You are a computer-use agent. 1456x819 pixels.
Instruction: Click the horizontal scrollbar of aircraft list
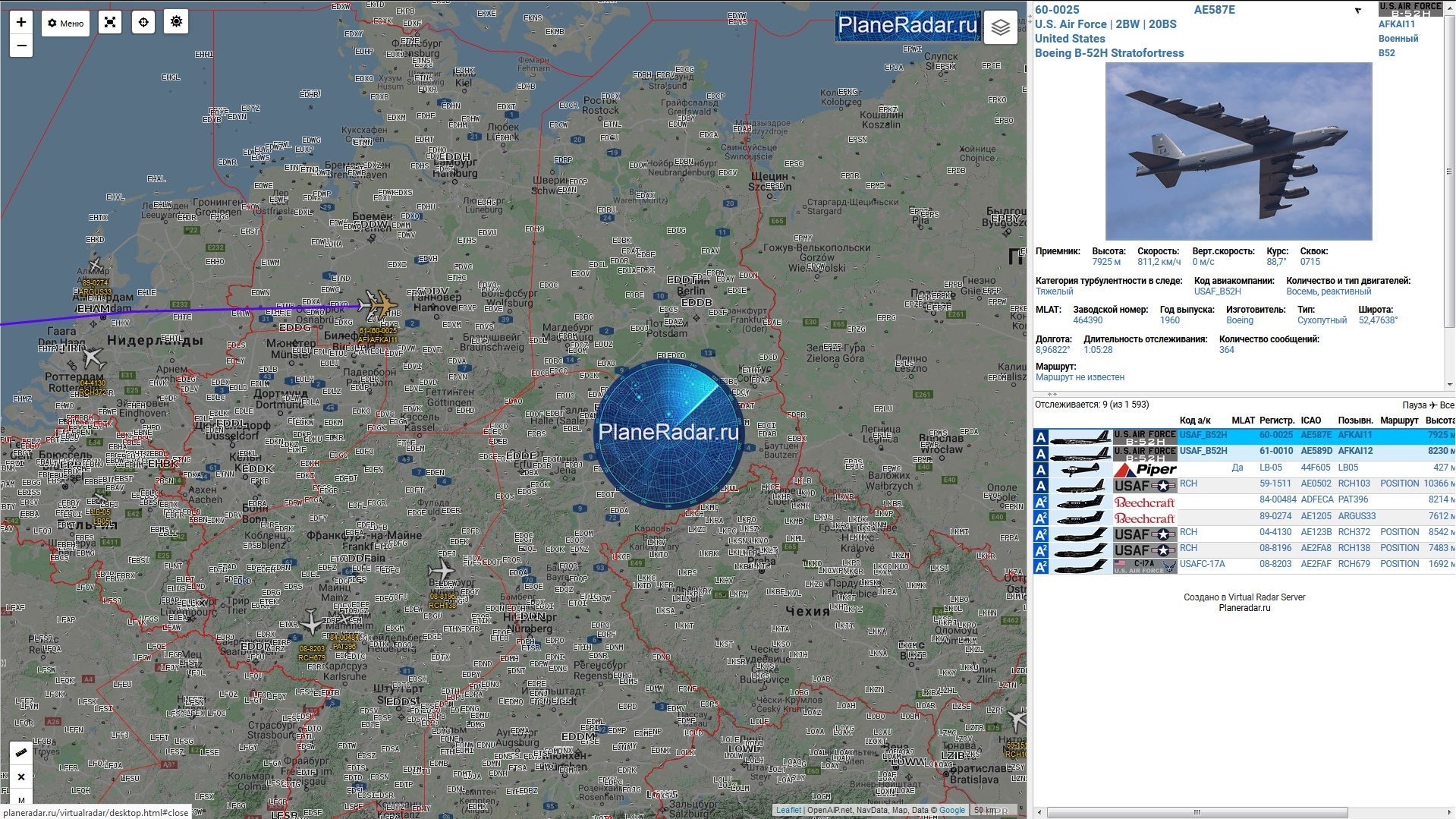point(1197,813)
